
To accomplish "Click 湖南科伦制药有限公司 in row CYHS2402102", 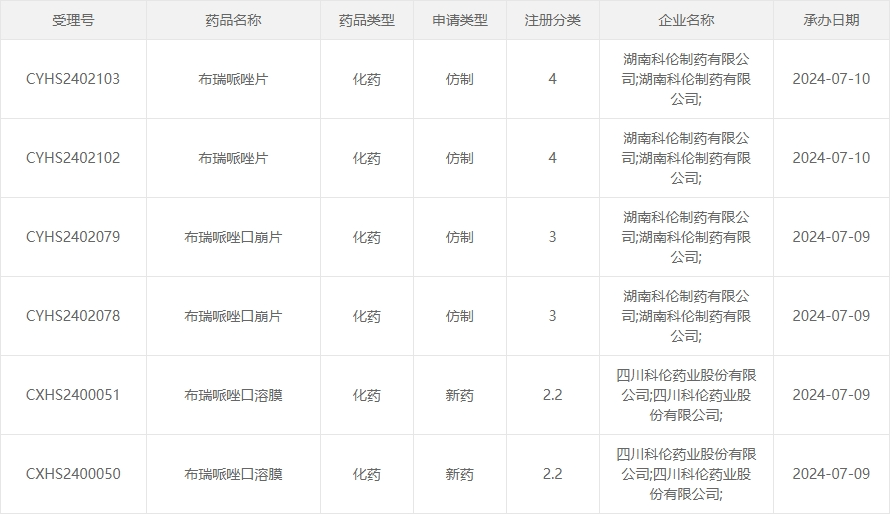I will 686,158.
